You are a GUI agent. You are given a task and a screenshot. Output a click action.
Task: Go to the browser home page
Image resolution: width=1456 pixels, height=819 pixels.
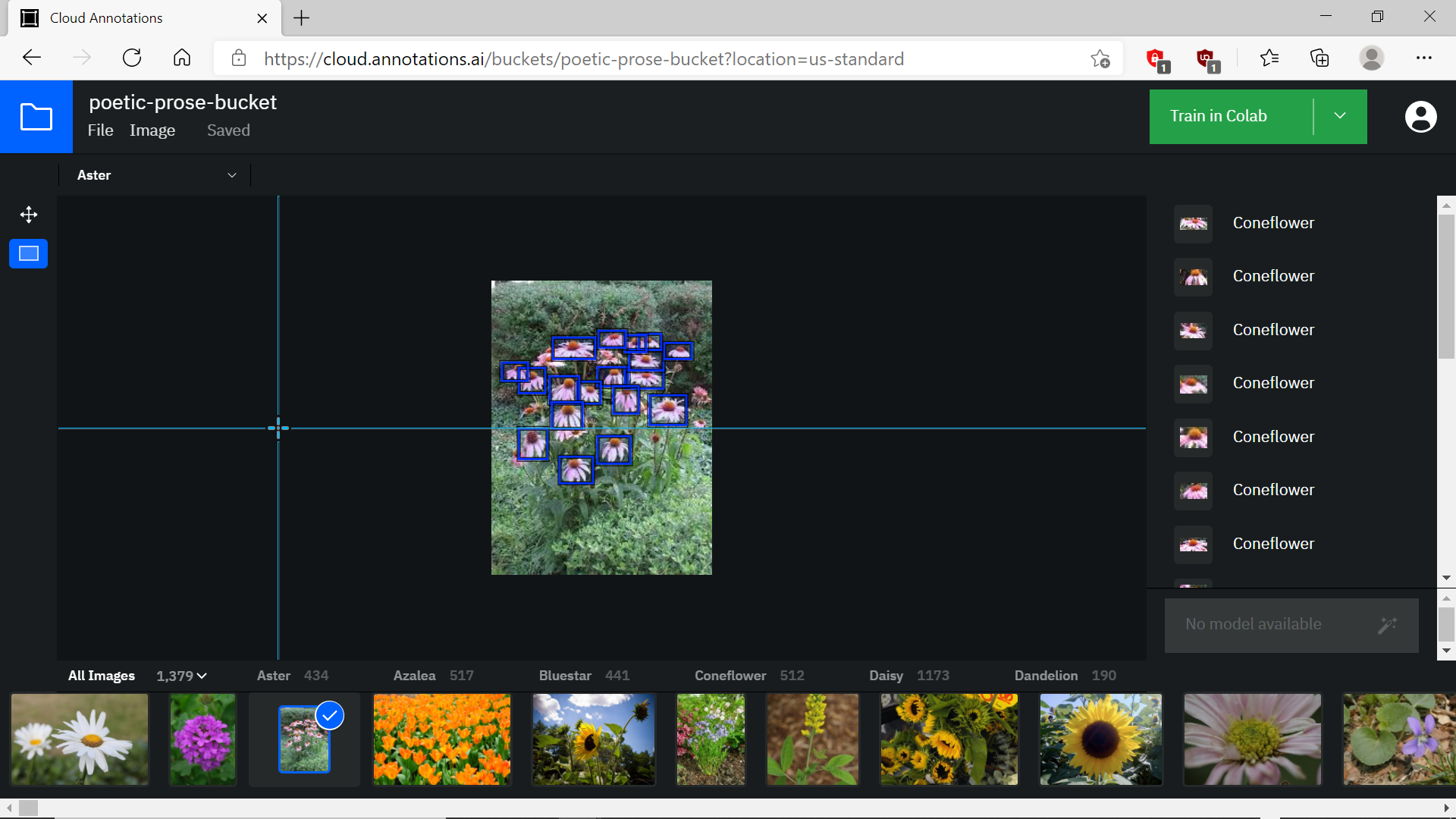pos(182,58)
